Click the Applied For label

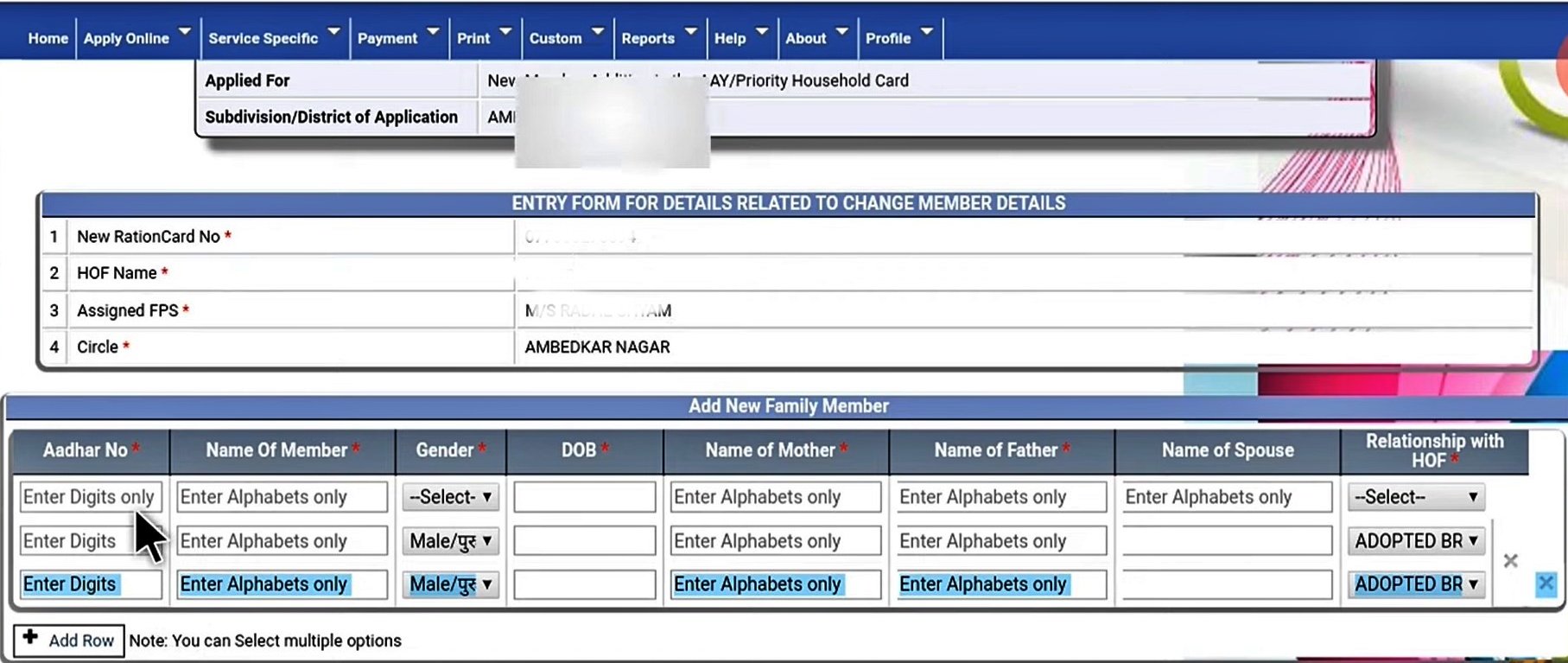tap(247, 80)
